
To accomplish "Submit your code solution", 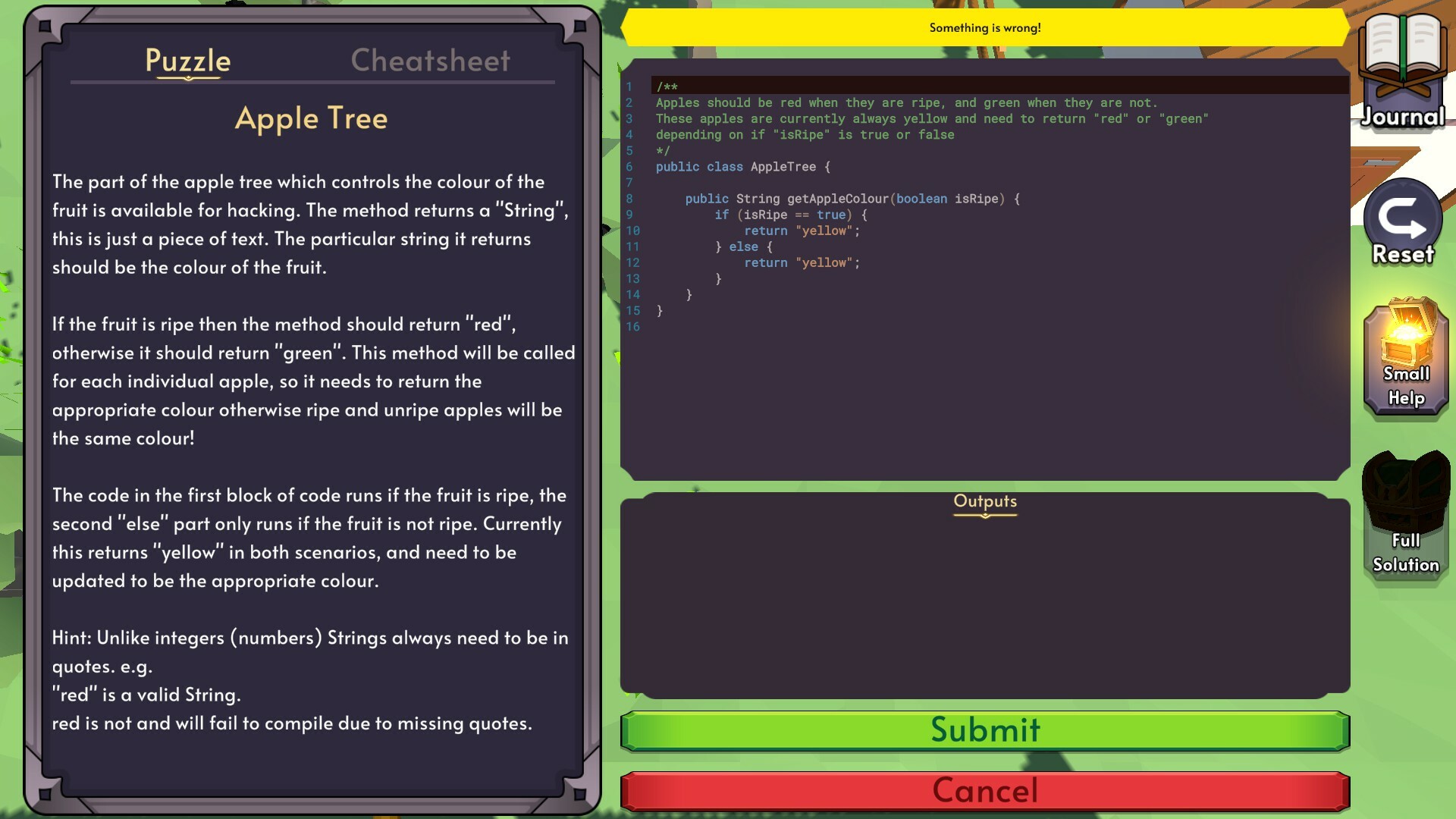I will pyautogui.click(x=984, y=730).
